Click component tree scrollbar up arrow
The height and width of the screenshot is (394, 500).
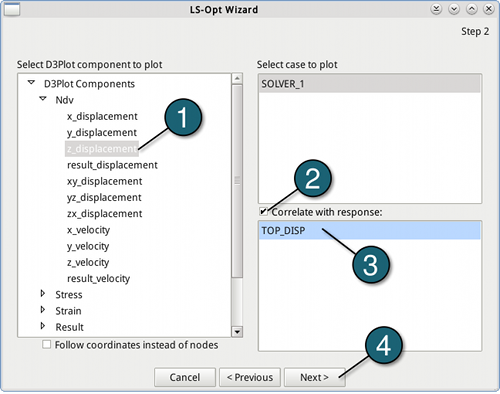coord(237,79)
